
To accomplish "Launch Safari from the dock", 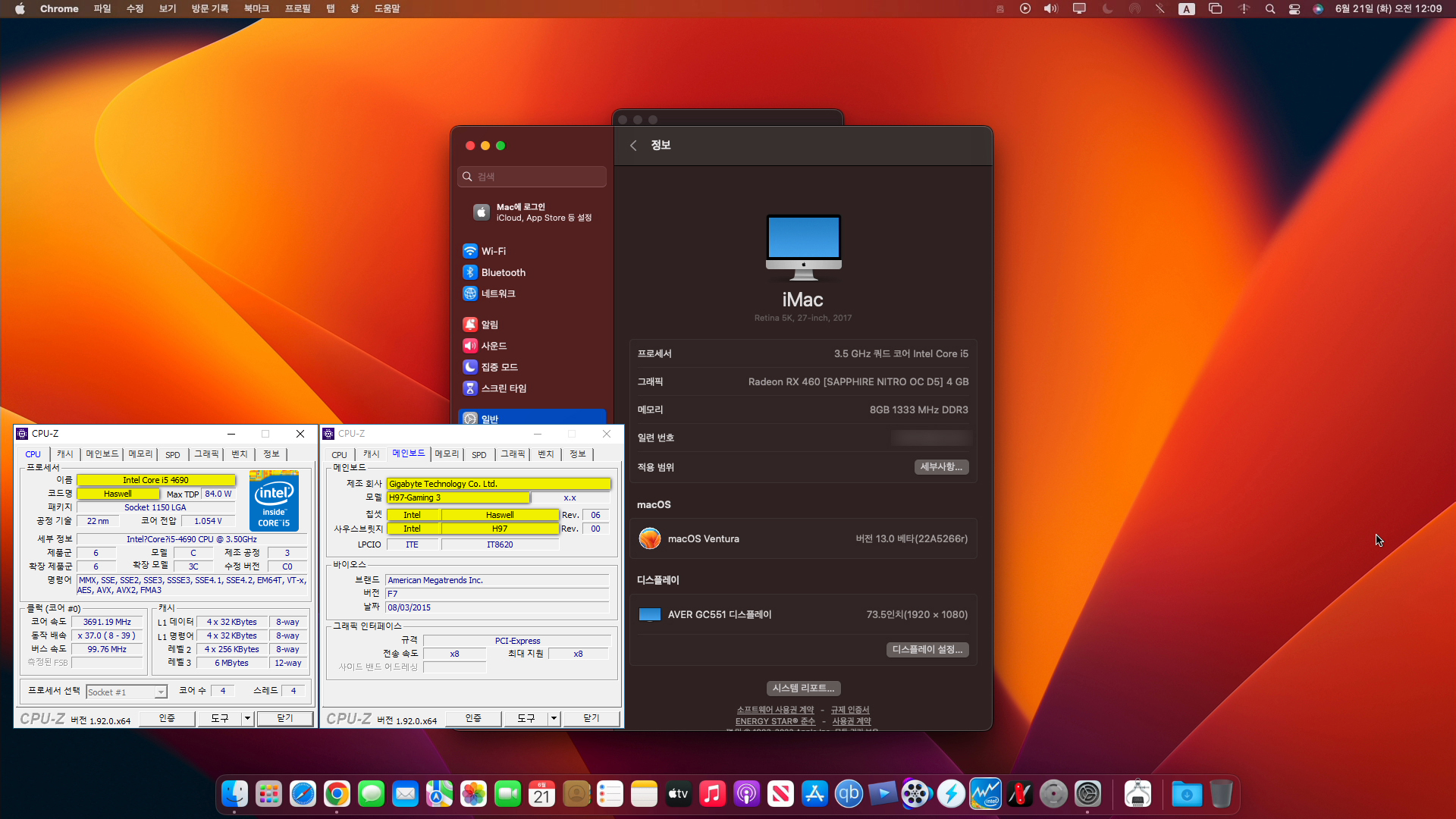I will click(x=303, y=794).
